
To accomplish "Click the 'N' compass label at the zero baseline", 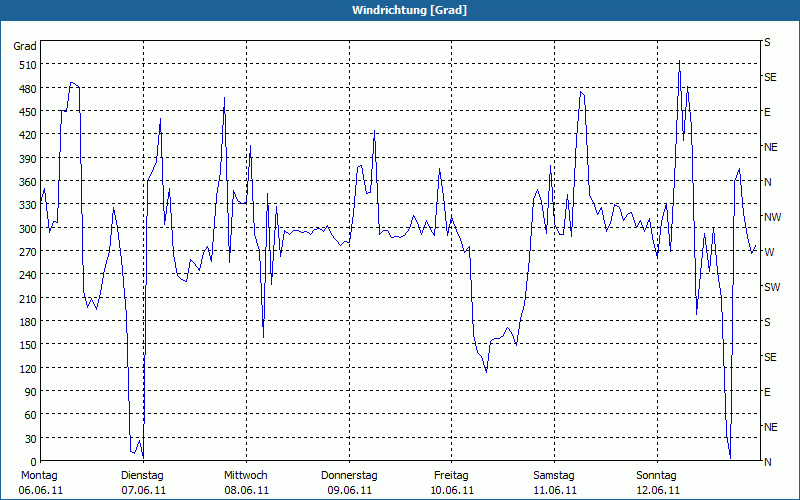I will 767,462.
